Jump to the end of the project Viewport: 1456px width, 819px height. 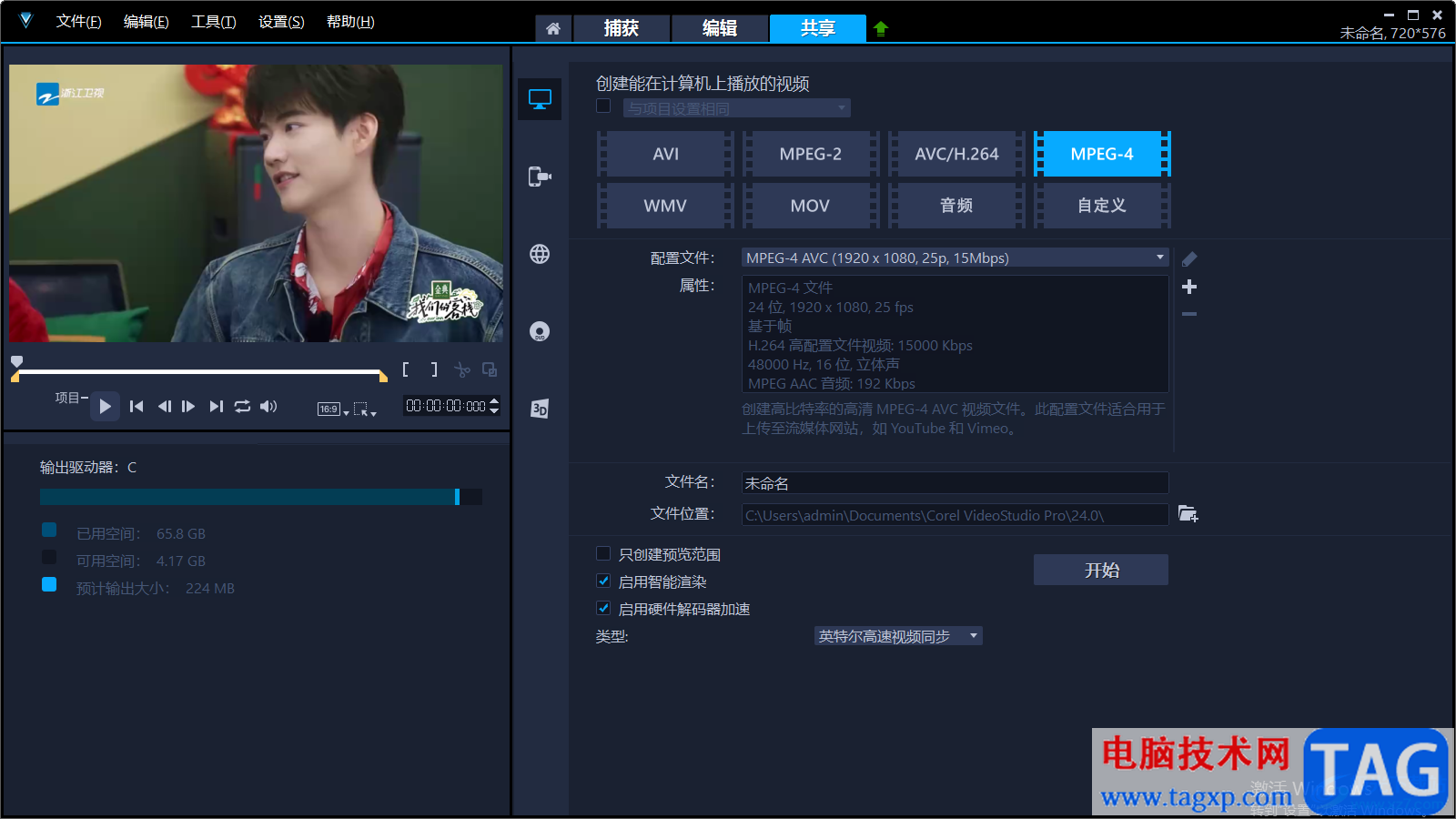[216, 406]
